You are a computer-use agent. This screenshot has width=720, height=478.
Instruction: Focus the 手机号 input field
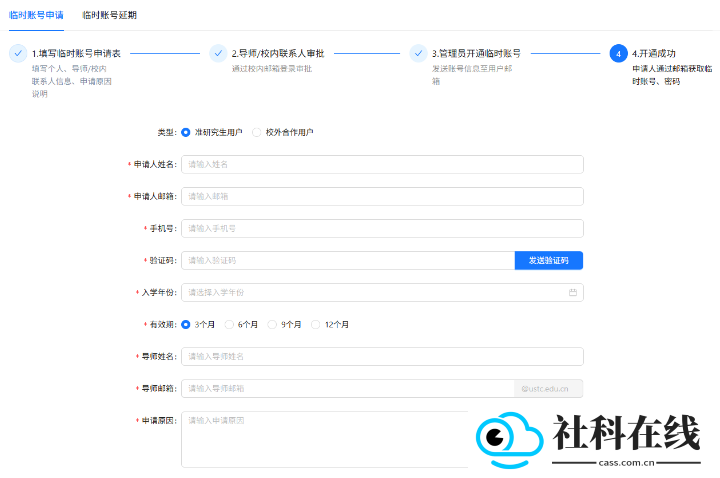382,229
